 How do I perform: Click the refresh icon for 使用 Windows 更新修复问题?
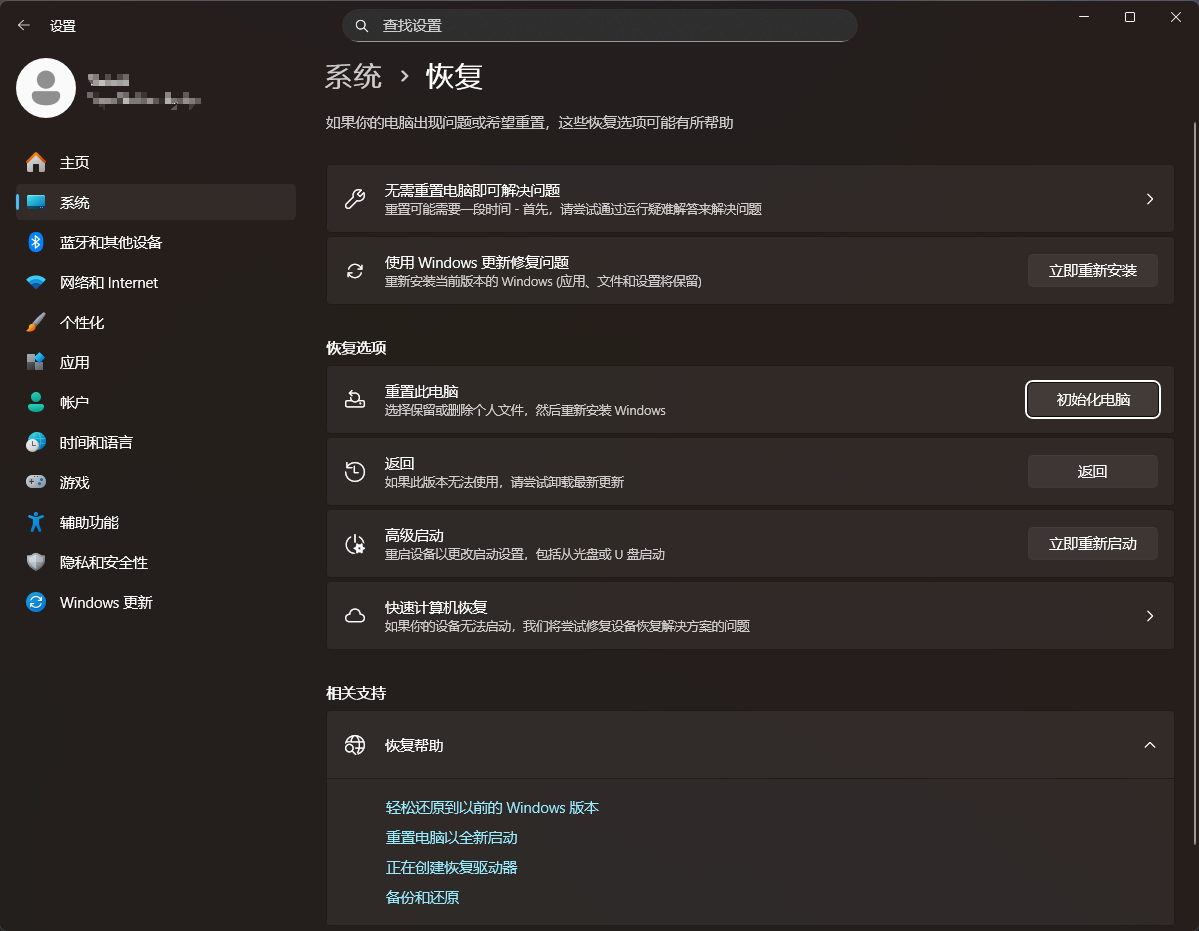[355, 271]
